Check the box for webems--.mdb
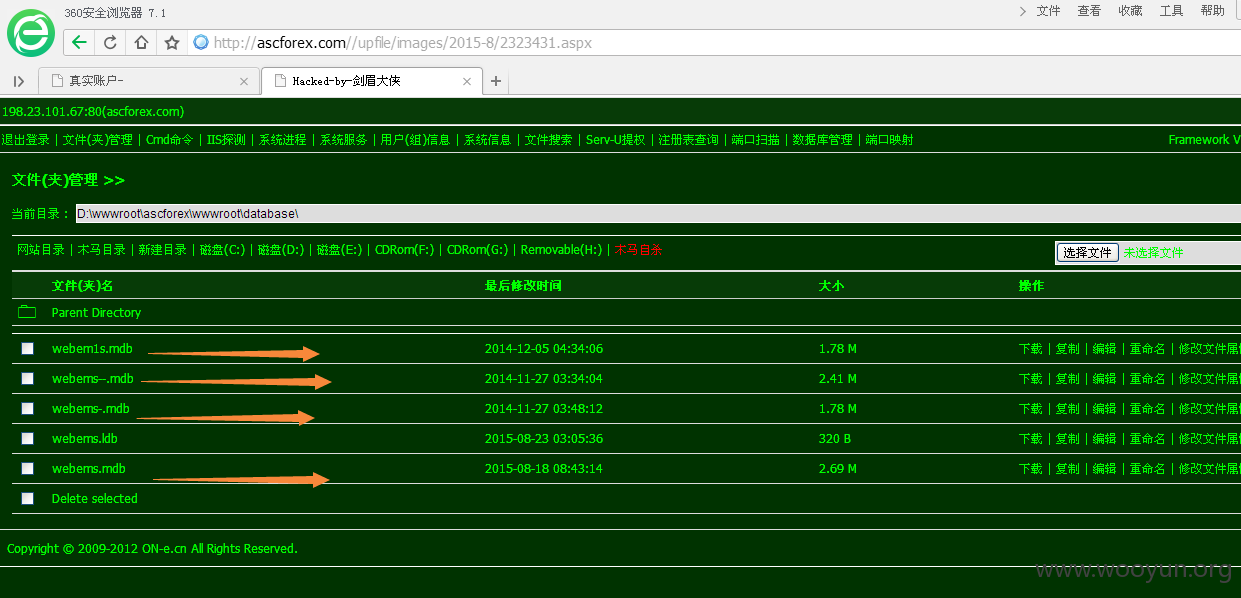Image resolution: width=1241 pixels, height=598 pixels. [x=28, y=378]
